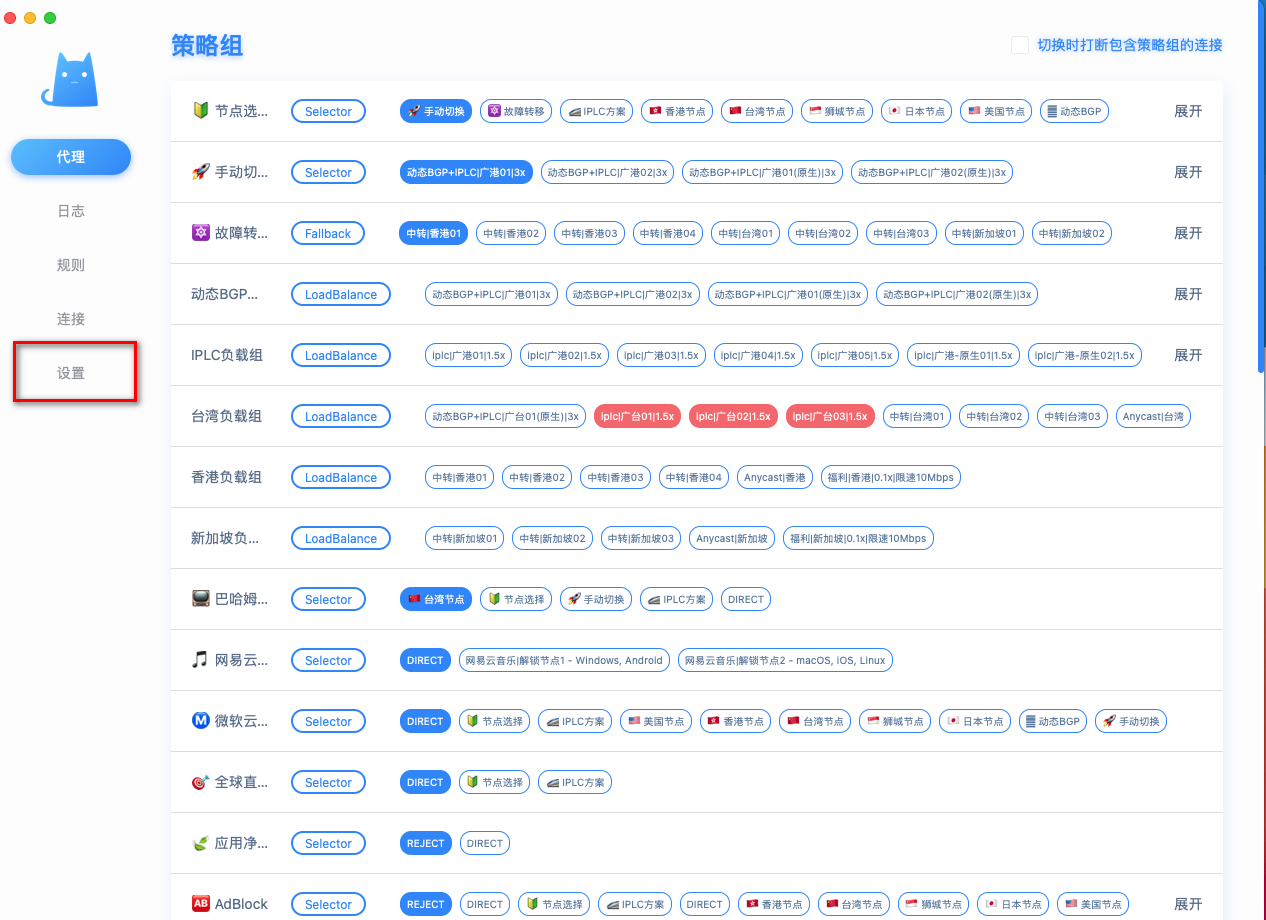Viewport: 1266px width, 920px height.
Task: Enable 切换时打断包含策略组的连接 checkbox
Action: [x=1019, y=45]
